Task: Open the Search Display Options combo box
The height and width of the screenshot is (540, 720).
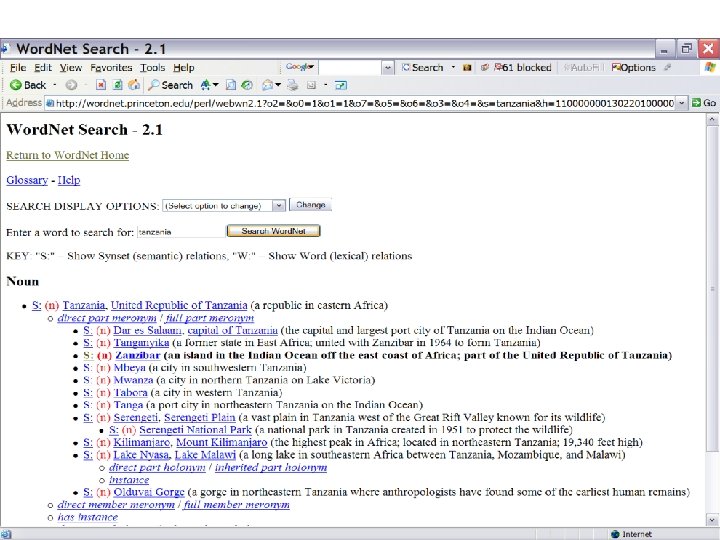Action: click(224, 205)
